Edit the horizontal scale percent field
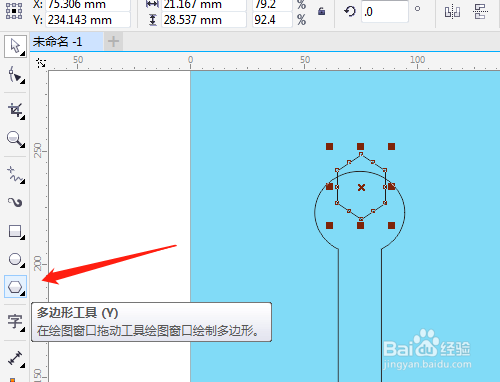 click(272, 5)
